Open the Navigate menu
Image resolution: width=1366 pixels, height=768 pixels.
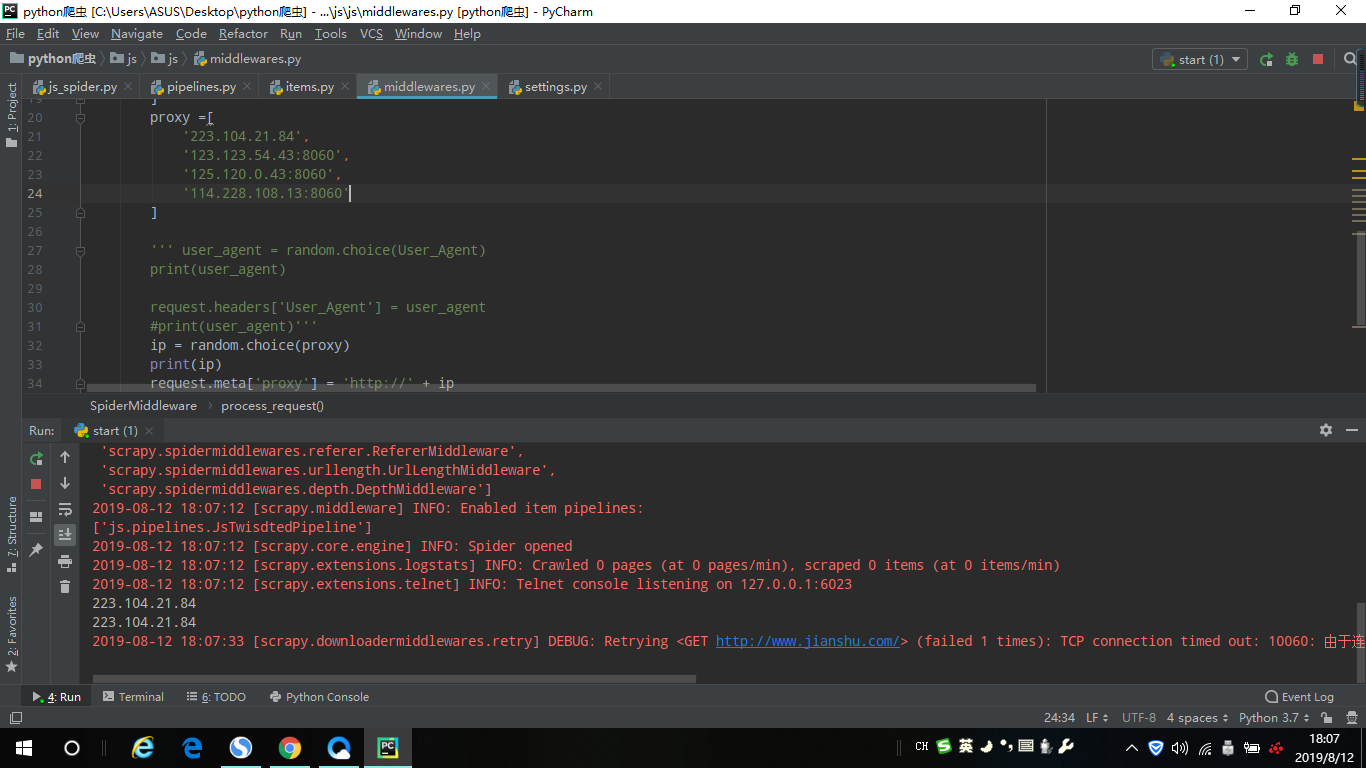[x=137, y=33]
